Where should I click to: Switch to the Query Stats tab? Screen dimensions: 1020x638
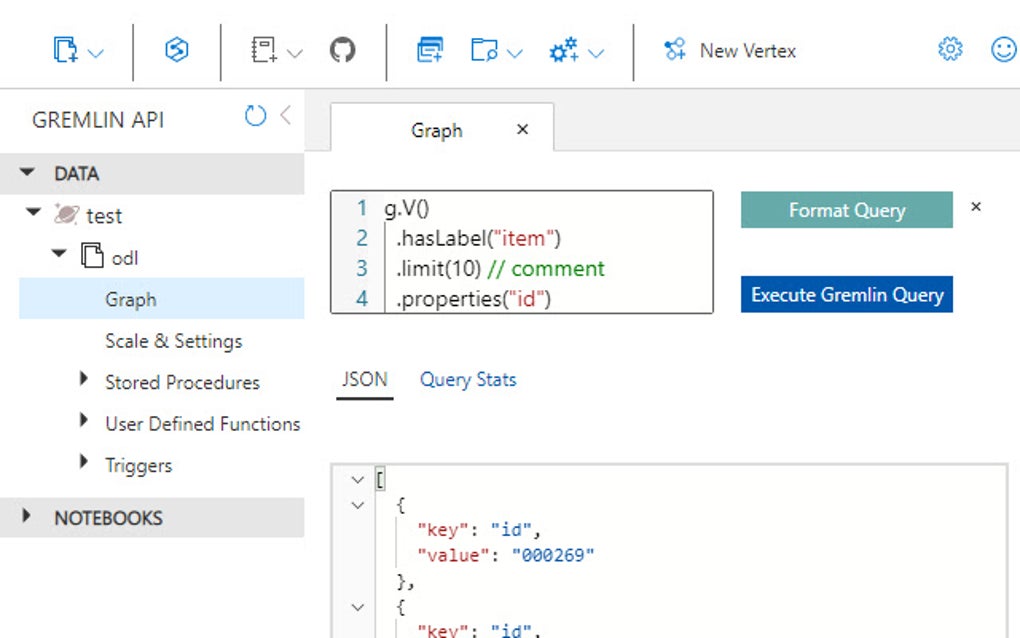pos(467,379)
